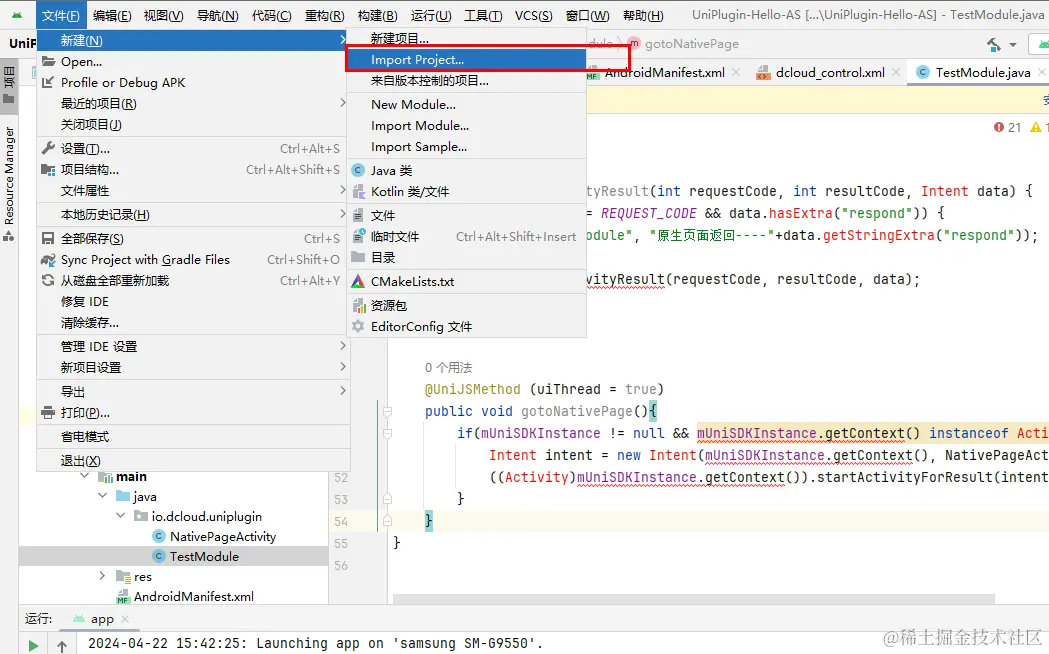Click the 全部保存(S) save icon
This screenshot has width=1049, height=654.
(48, 238)
